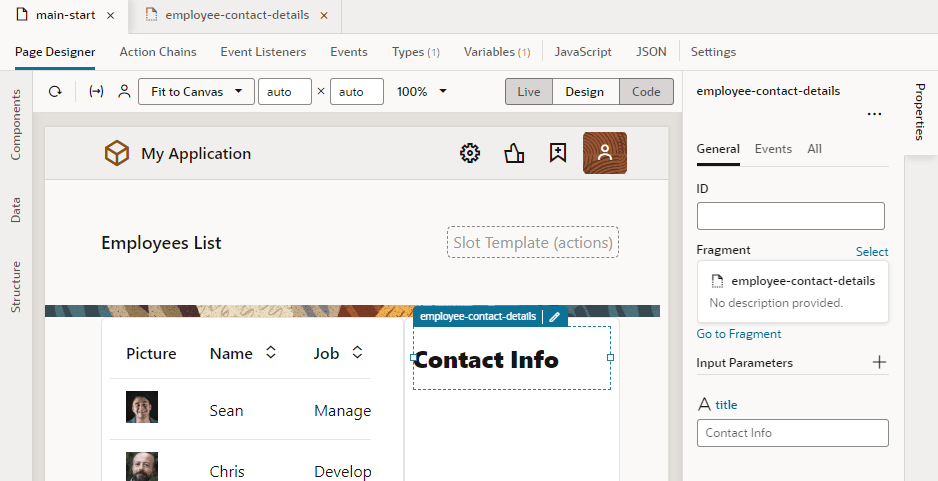Select the General properties tab
This screenshot has width=938, height=481.
click(x=718, y=149)
